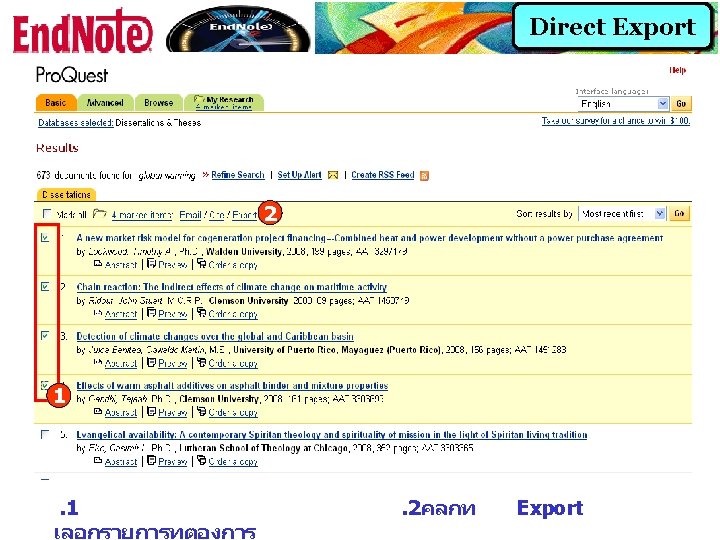Click Abstract icon for cogeneration result
The image size is (720, 540).
click(x=98, y=264)
